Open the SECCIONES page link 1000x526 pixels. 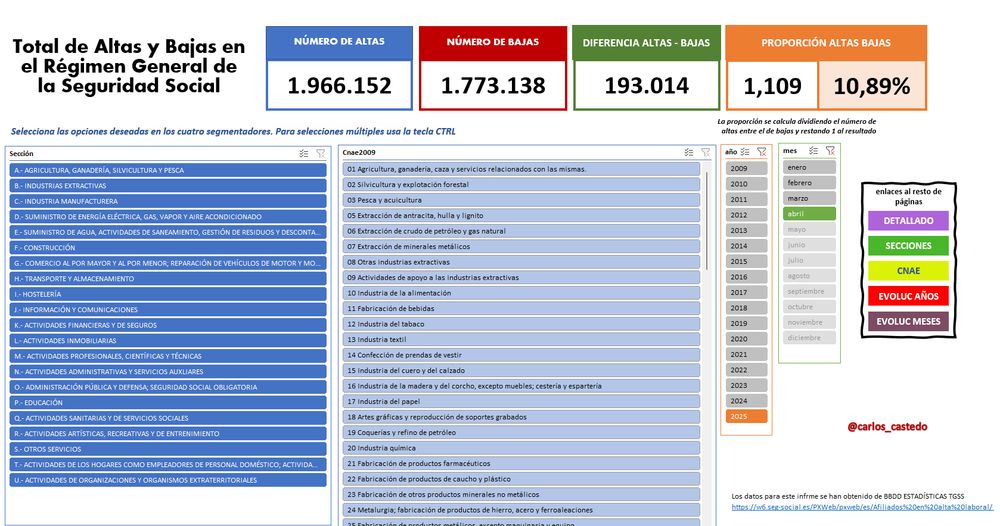click(908, 245)
